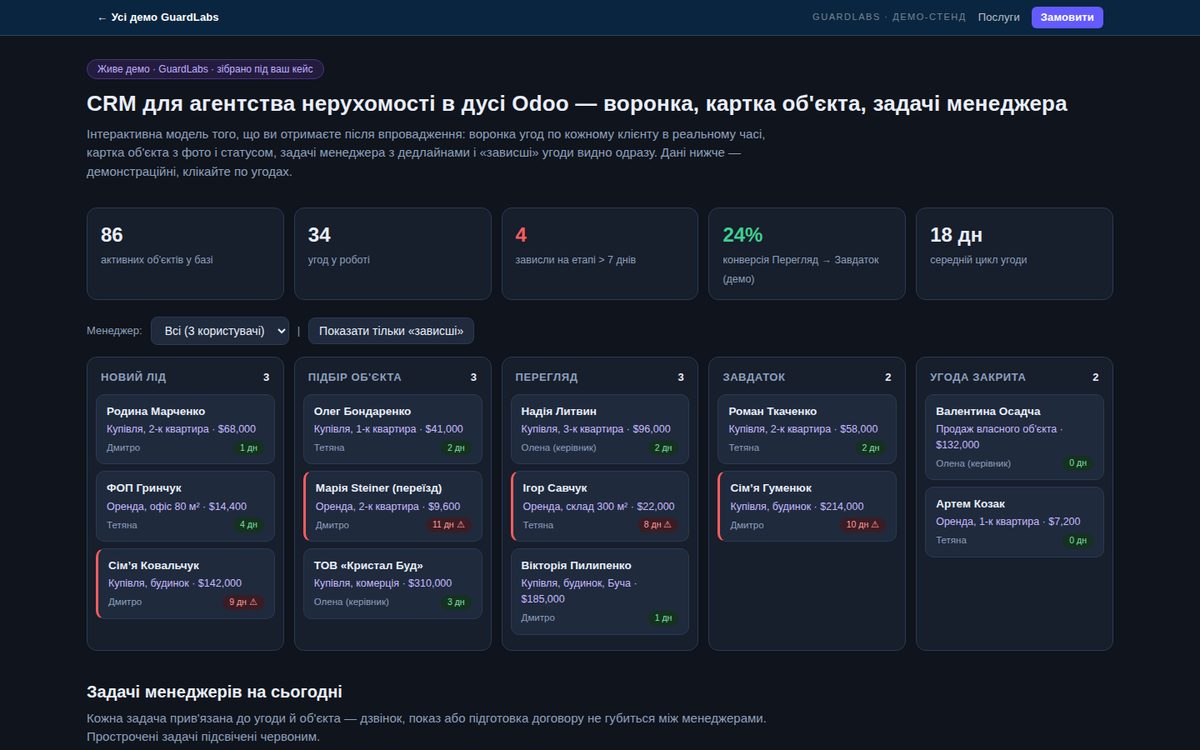Open the Ігор Савчук deal card
Image resolution: width=1200 pixels, height=750 pixels.
pyautogui.click(x=600, y=506)
